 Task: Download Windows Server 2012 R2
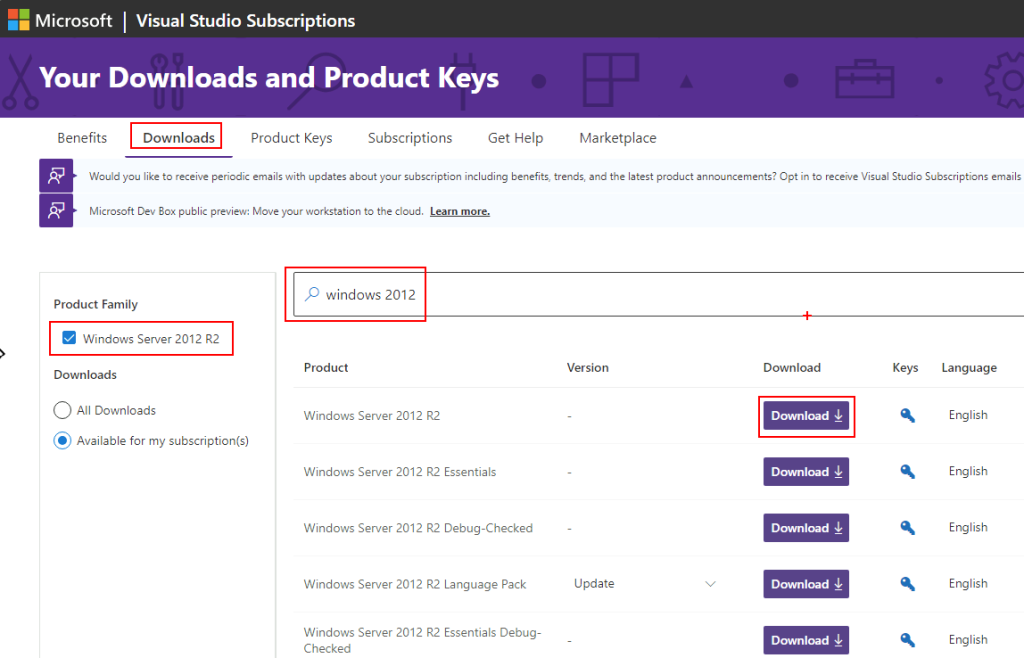pyautogui.click(x=806, y=416)
